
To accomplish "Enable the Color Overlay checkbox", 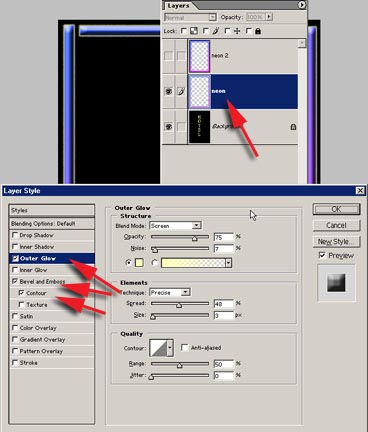I will pyautogui.click(x=15, y=328).
